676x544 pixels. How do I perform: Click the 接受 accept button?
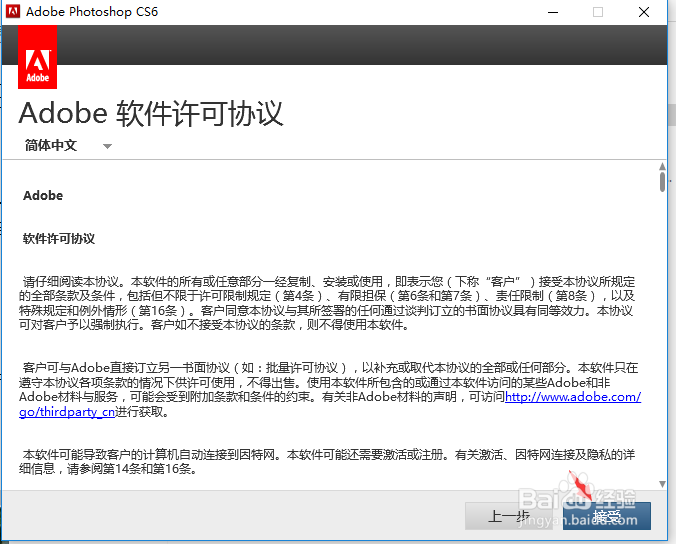point(607,516)
